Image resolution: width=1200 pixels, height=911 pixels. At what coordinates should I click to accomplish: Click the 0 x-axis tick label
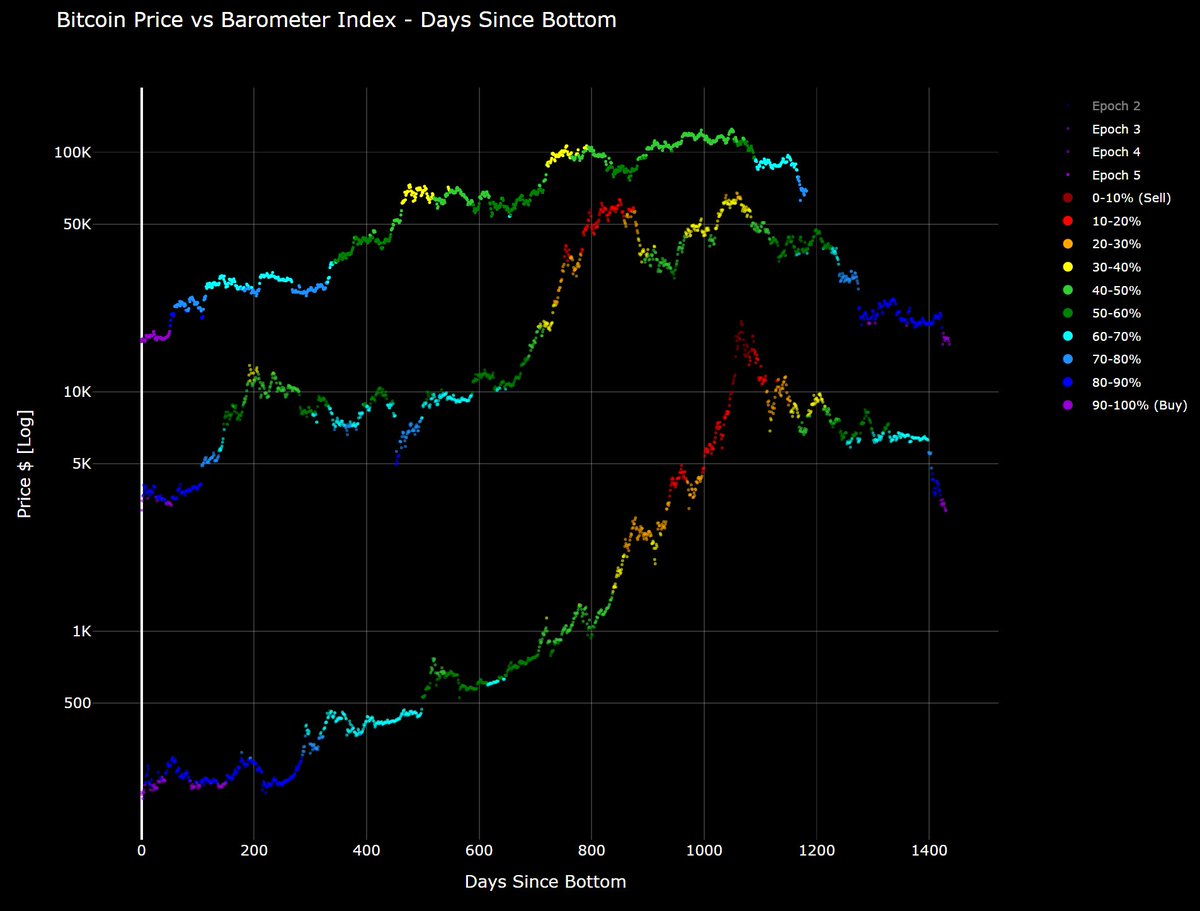pos(141,851)
